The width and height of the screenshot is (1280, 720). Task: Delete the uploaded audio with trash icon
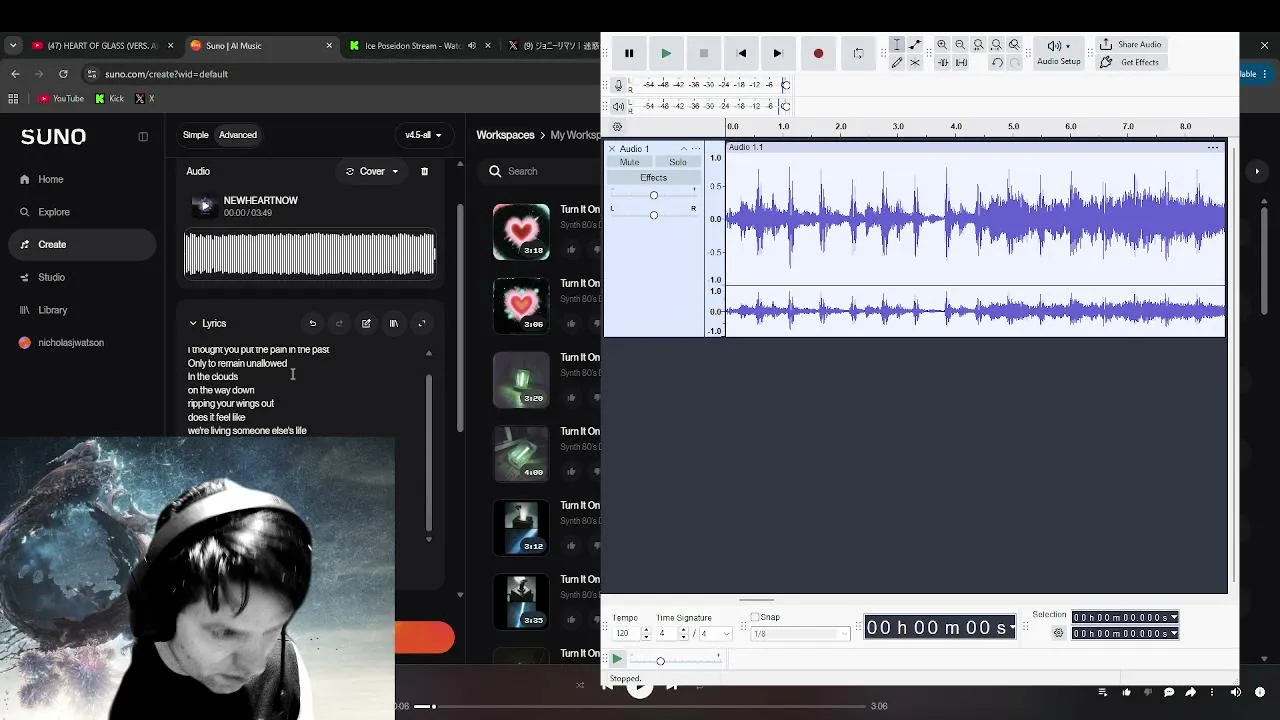coord(424,171)
